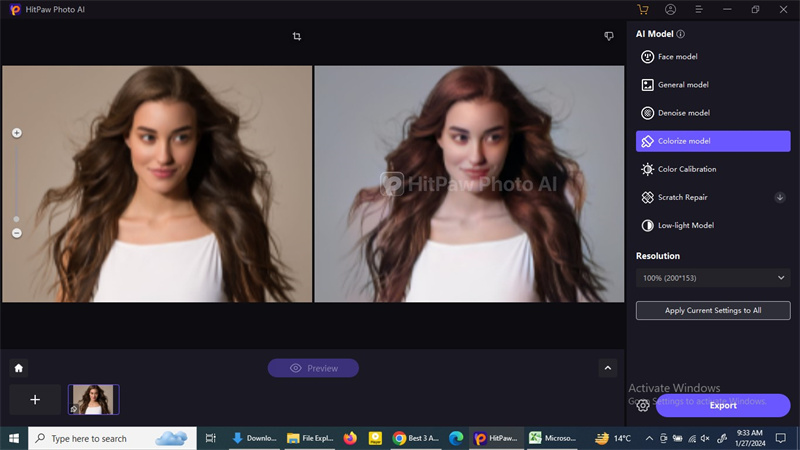
Task: Click the AI Model info icon
Action: [681, 34]
